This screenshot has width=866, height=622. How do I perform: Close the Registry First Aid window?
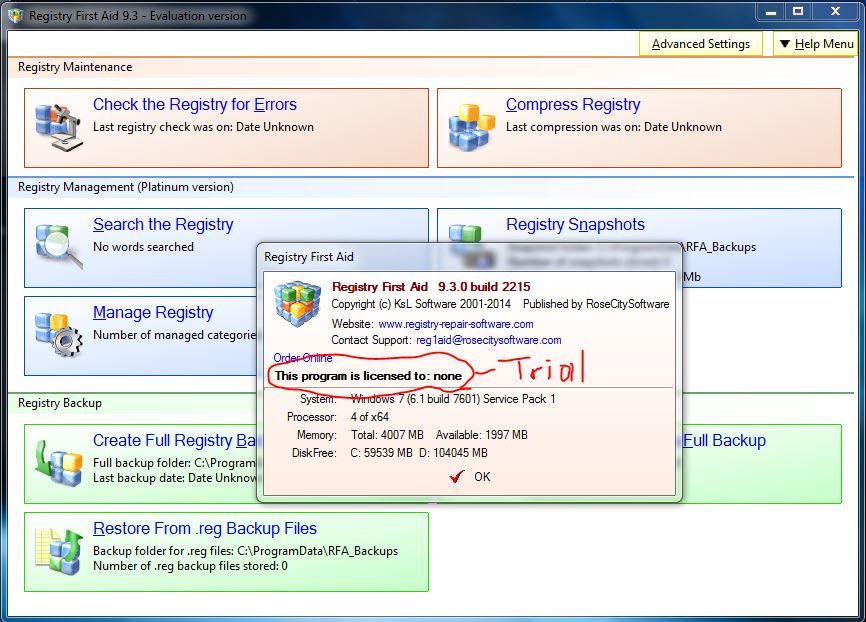pos(835,11)
